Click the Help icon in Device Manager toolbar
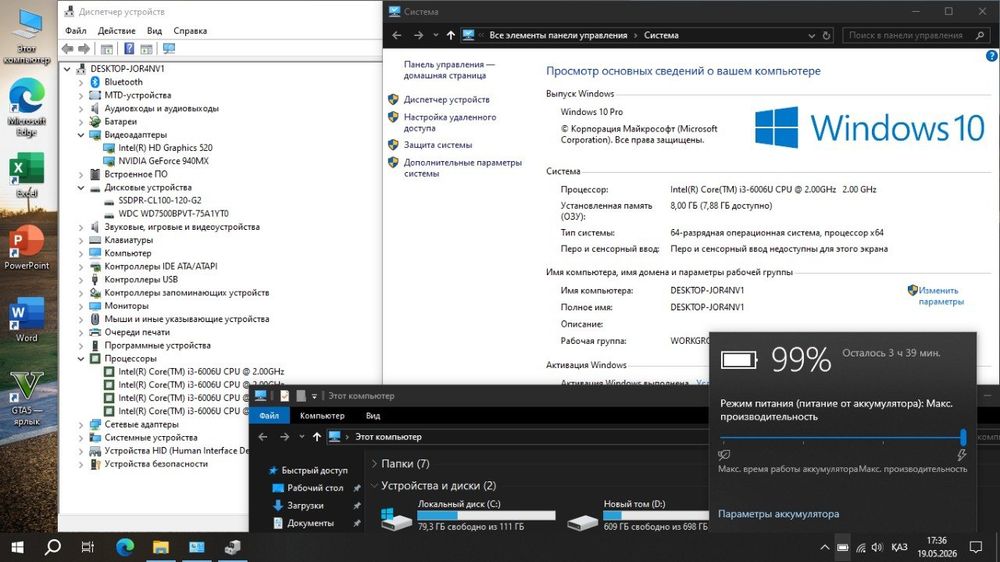Viewport: 1000px width, 562px height. pyautogui.click(x=129, y=48)
